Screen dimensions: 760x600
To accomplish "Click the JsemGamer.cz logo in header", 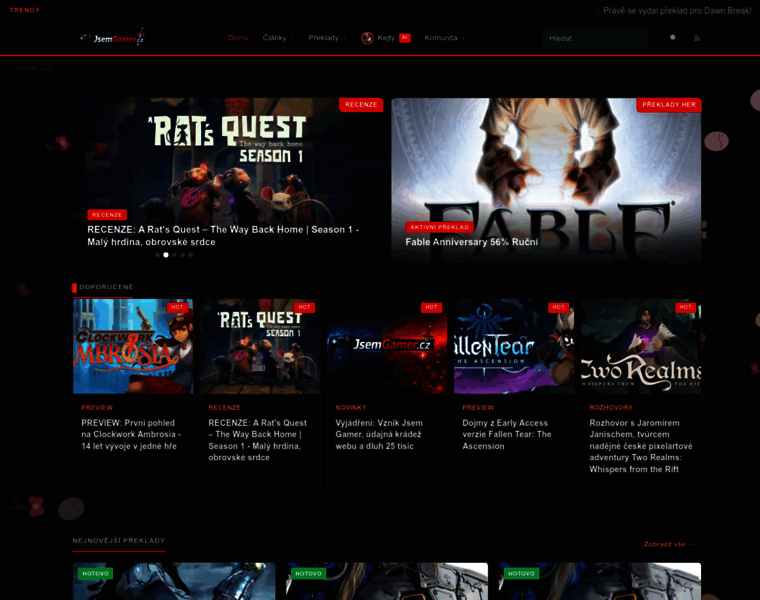I will point(112,37).
